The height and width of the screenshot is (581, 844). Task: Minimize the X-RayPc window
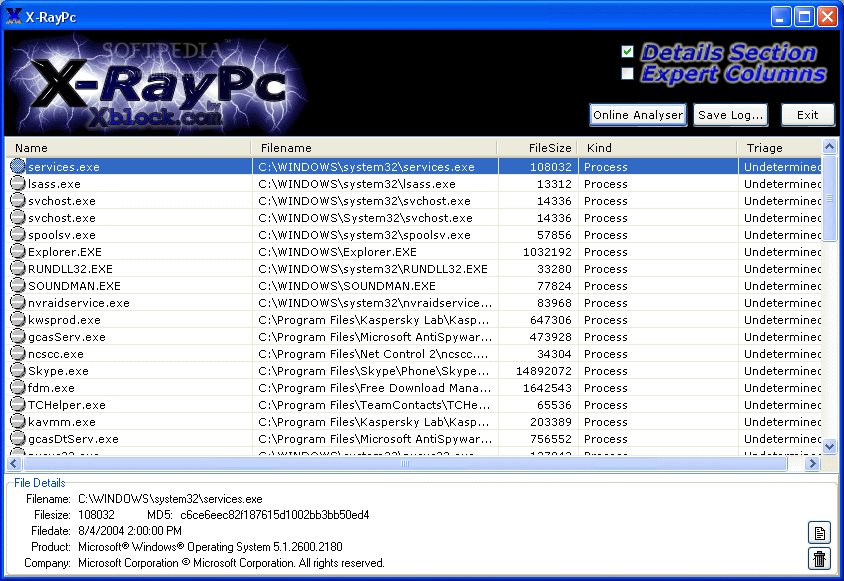780,17
